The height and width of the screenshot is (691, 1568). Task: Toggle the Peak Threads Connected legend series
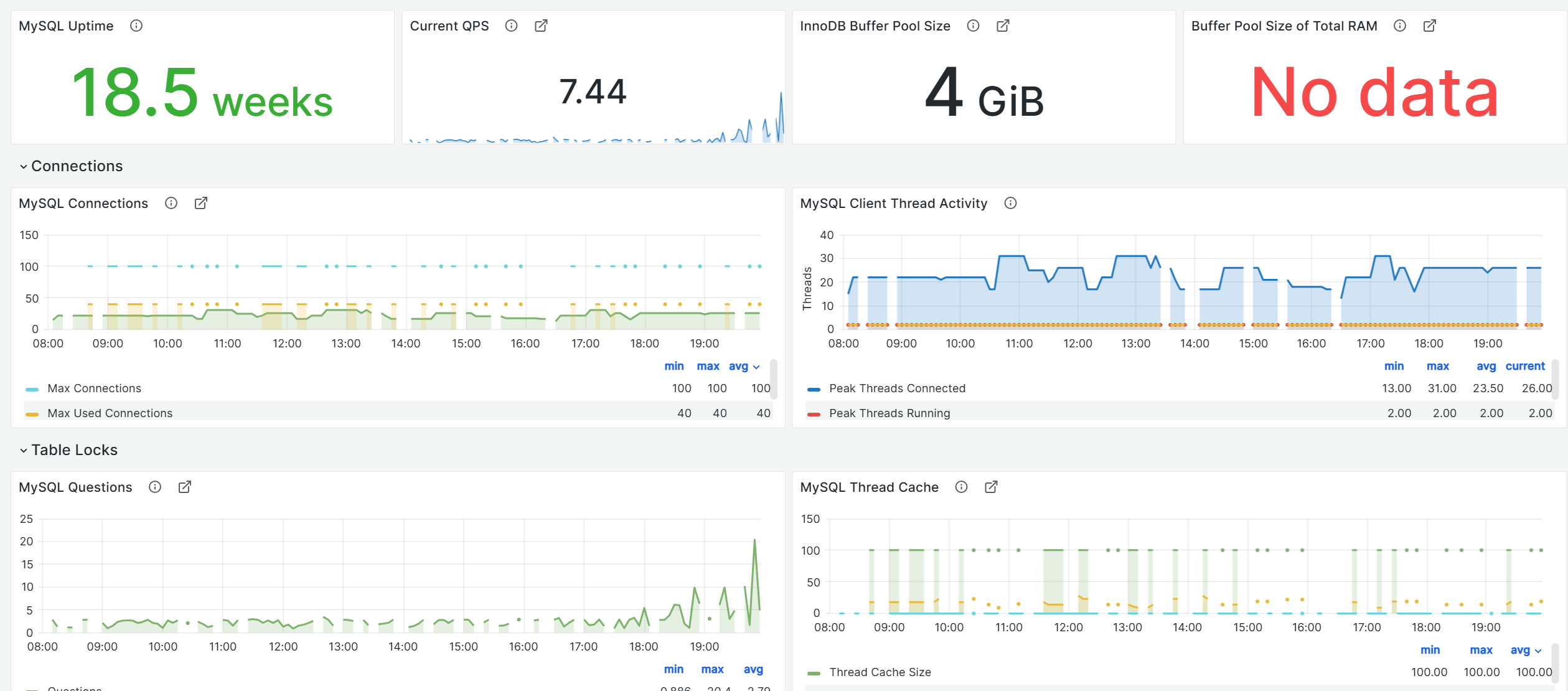click(896, 388)
